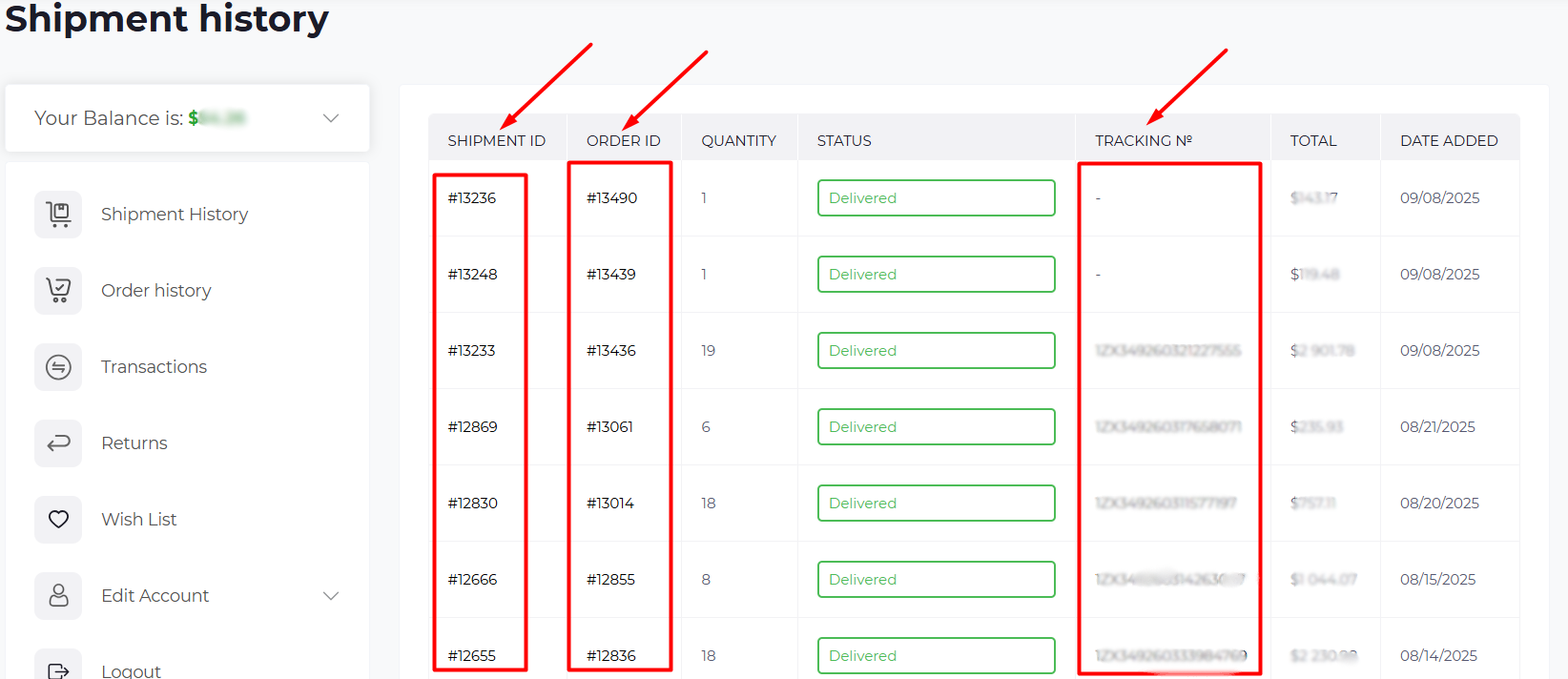Click shipment ID #12869
The image size is (1568, 679).
473,427
